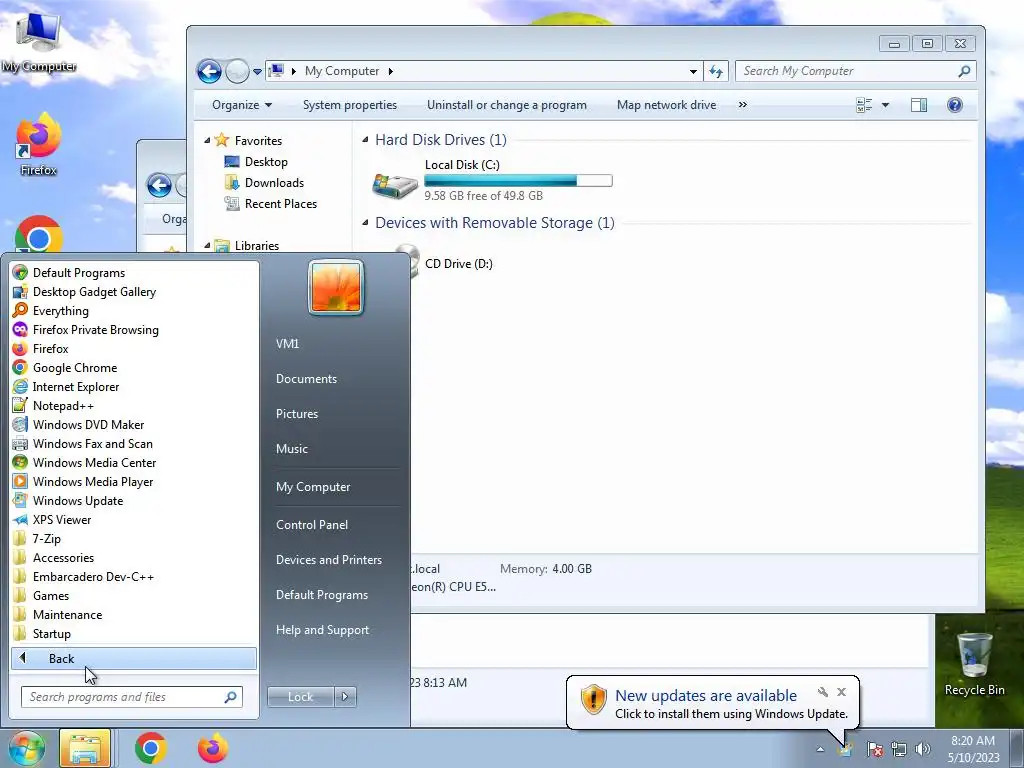Start Windows DVD Maker
Viewport: 1024px width, 768px height.
78,424
